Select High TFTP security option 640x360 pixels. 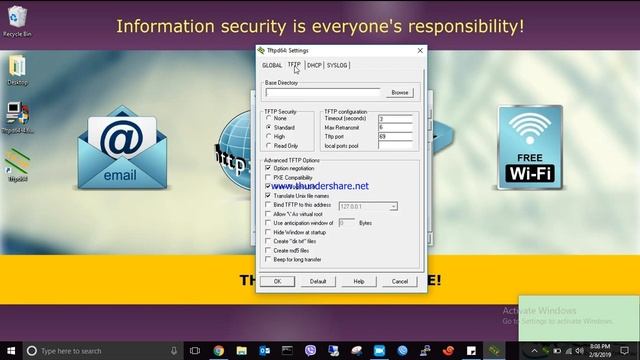click(x=269, y=136)
